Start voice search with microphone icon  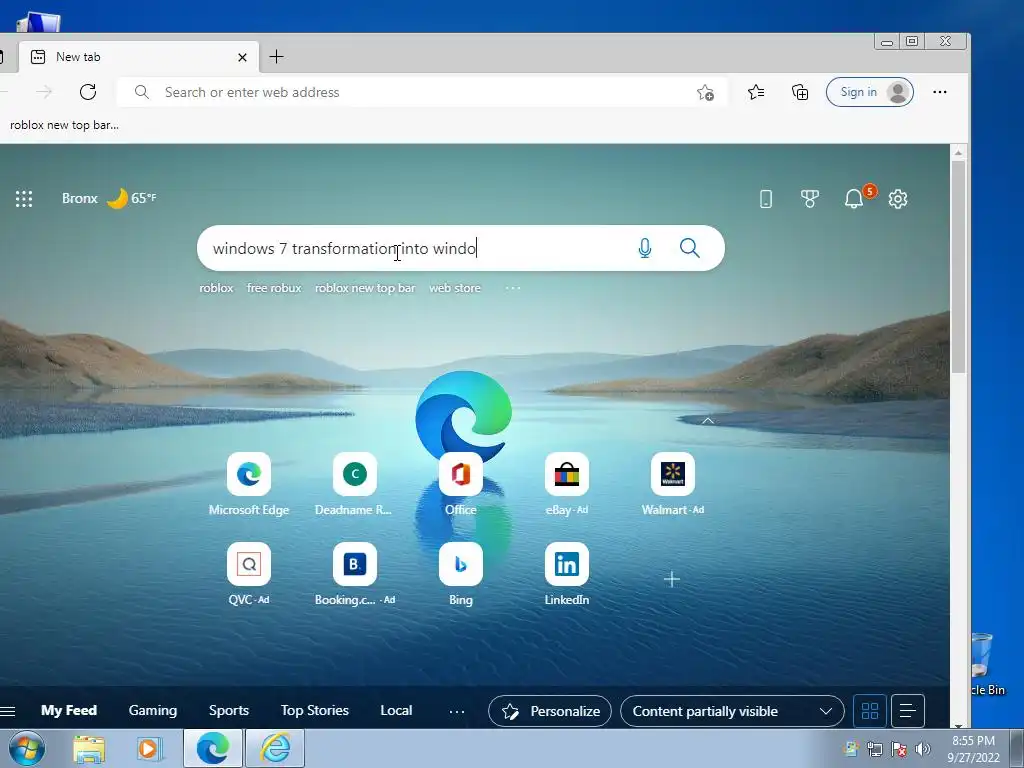(645, 248)
